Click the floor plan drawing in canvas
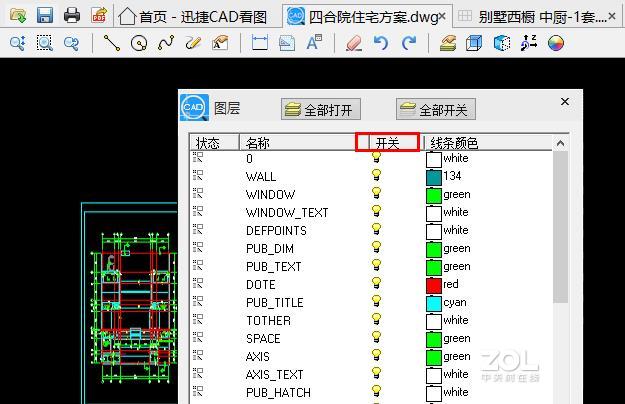625x404 pixels. 133,307
